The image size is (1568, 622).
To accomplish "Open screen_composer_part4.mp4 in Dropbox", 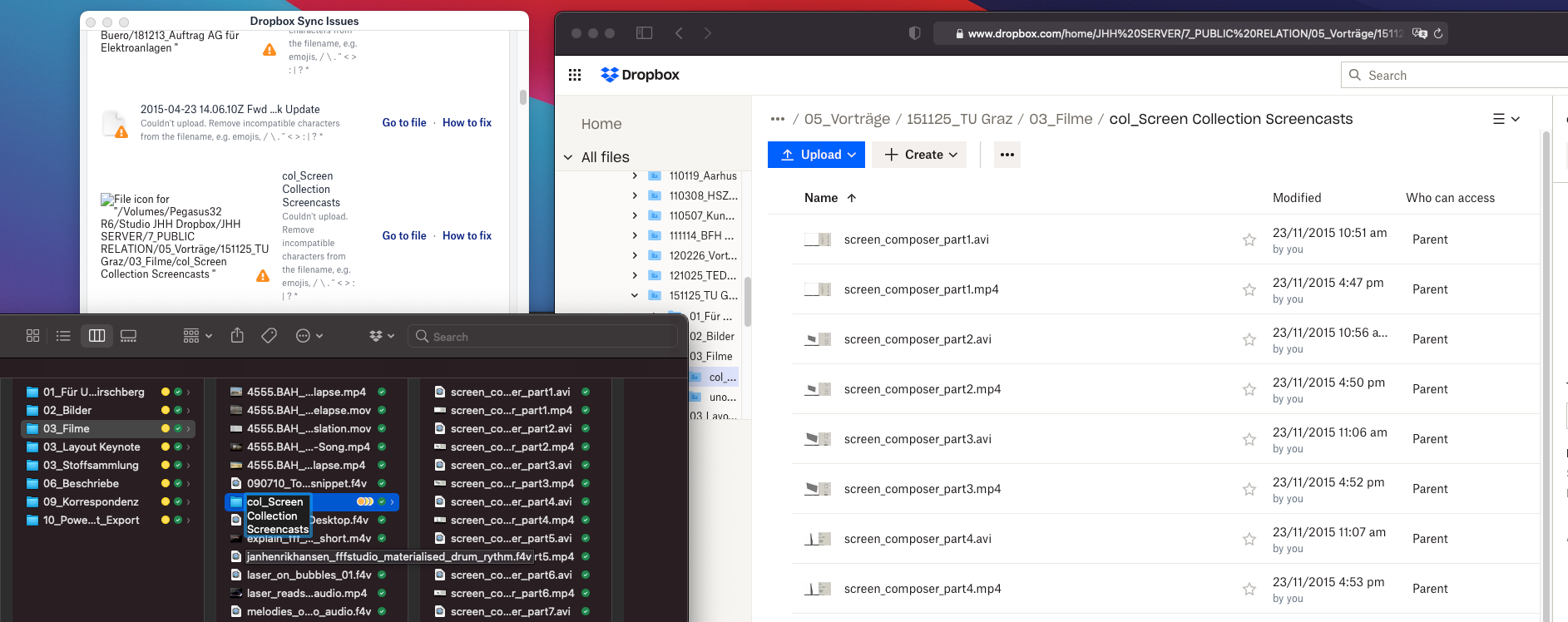I will coord(922,589).
